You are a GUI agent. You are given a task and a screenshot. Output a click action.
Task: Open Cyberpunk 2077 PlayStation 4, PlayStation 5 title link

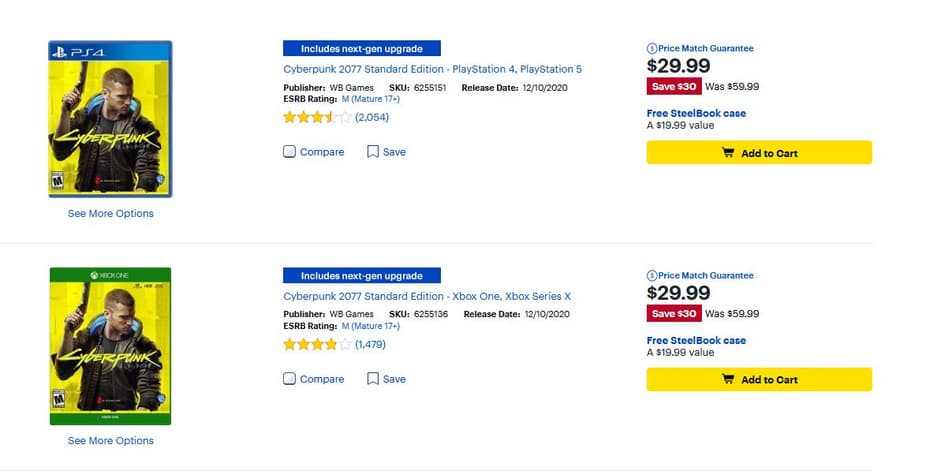[432, 69]
